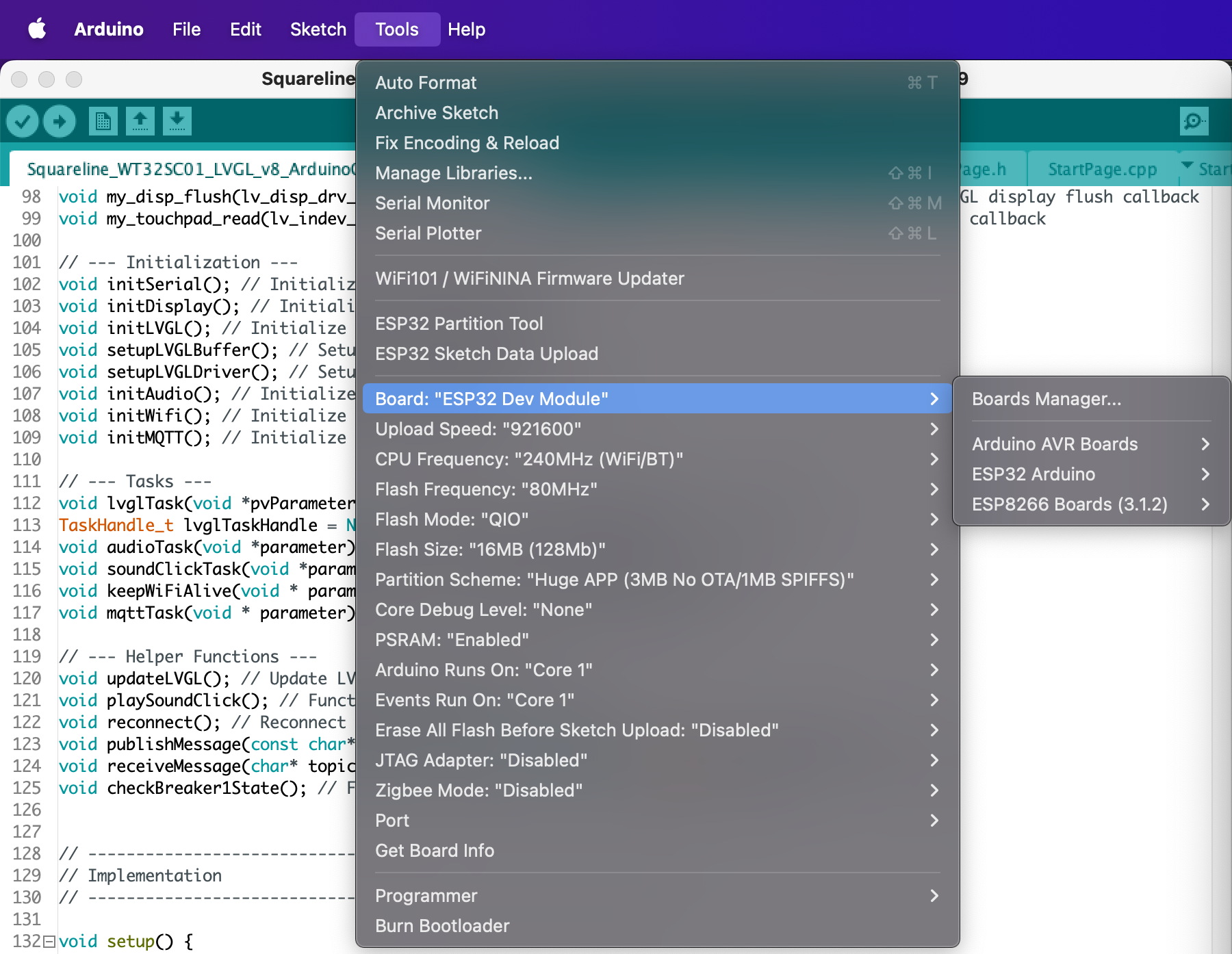Expand ESP32 Arduino boards submenu
The height and width of the screenshot is (954, 1232).
point(1092,474)
